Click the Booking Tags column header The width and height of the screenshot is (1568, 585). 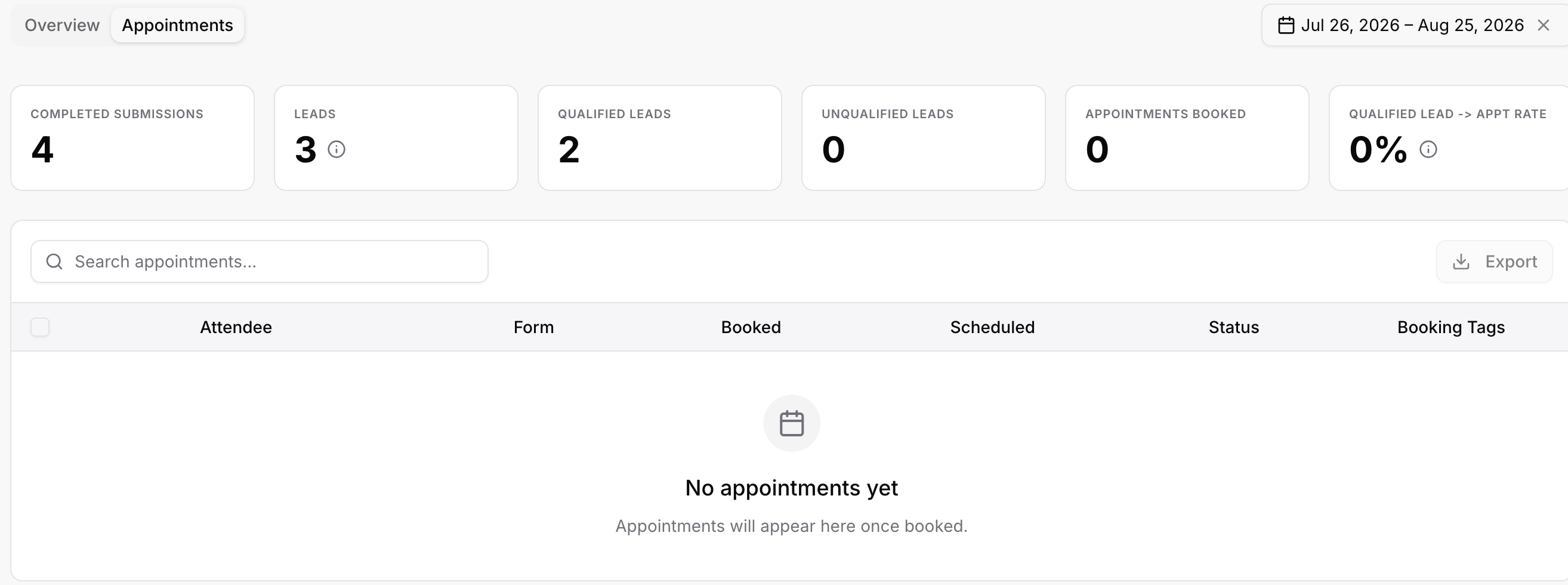(1450, 328)
